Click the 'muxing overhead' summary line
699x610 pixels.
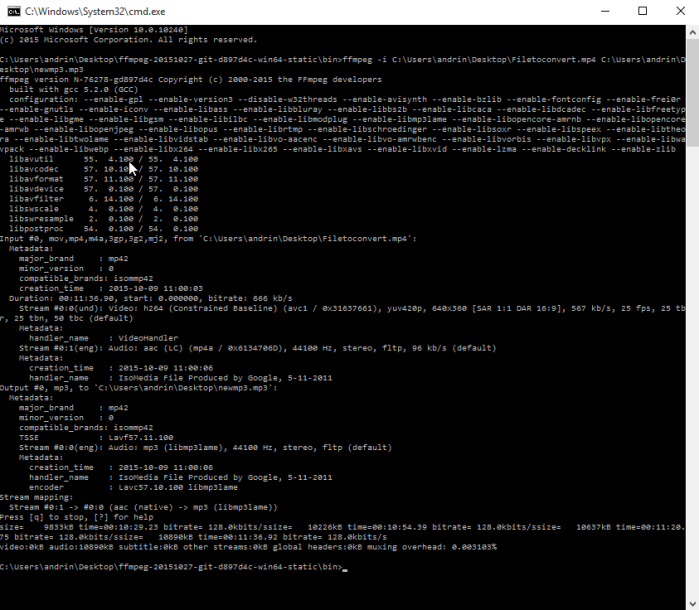pos(248,547)
